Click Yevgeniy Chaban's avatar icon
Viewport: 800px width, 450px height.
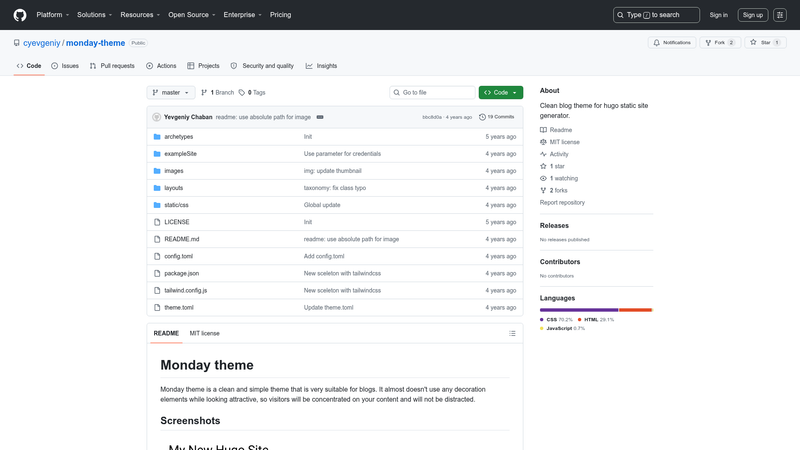coord(157,117)
